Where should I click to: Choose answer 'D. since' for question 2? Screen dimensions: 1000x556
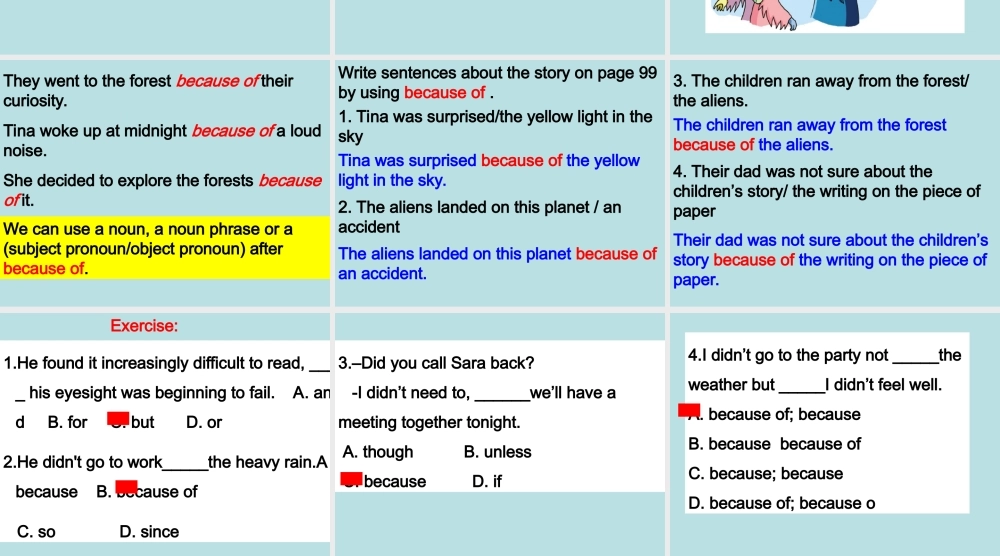(x=149, y=532)
